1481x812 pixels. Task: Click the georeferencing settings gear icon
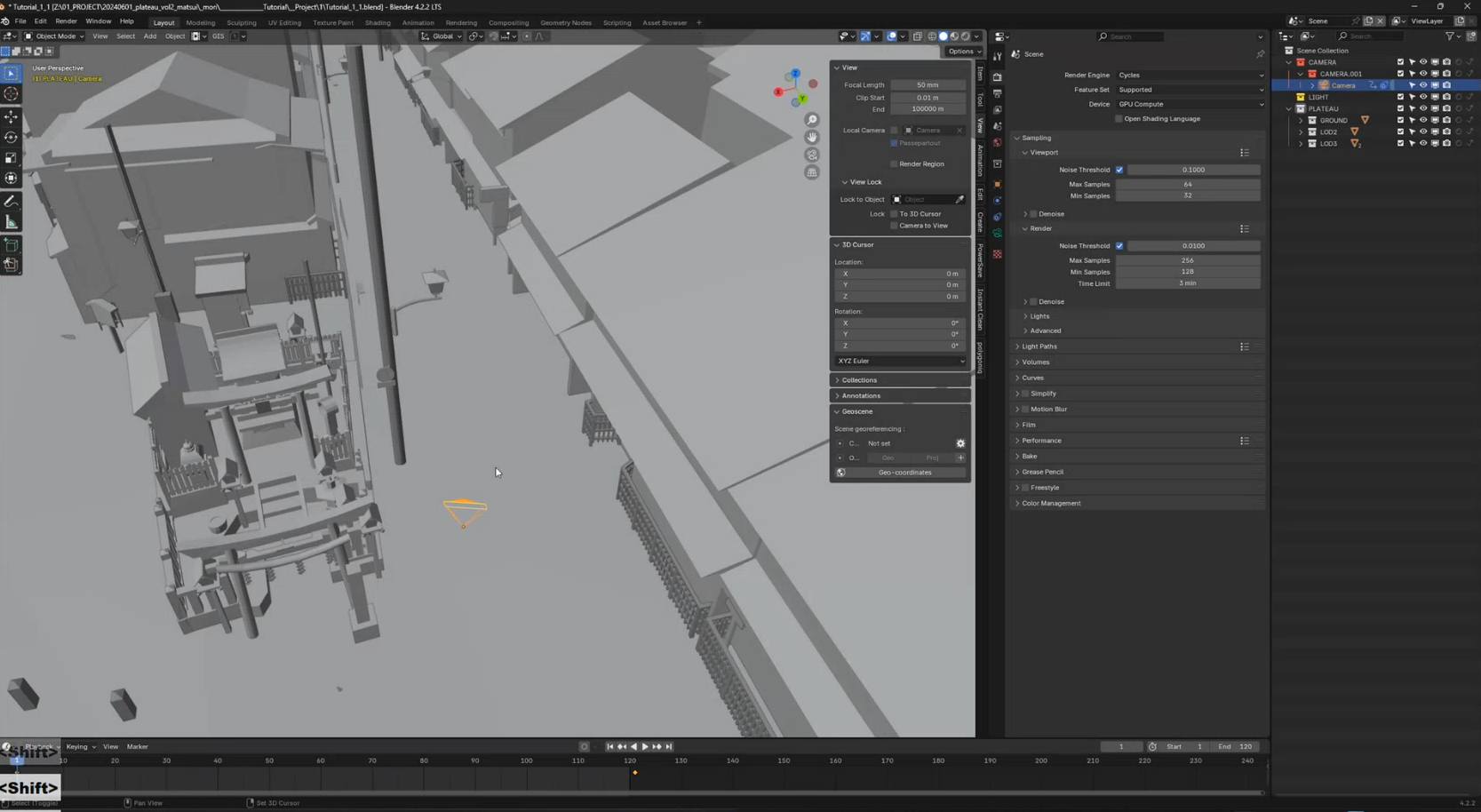click(960, 443)
